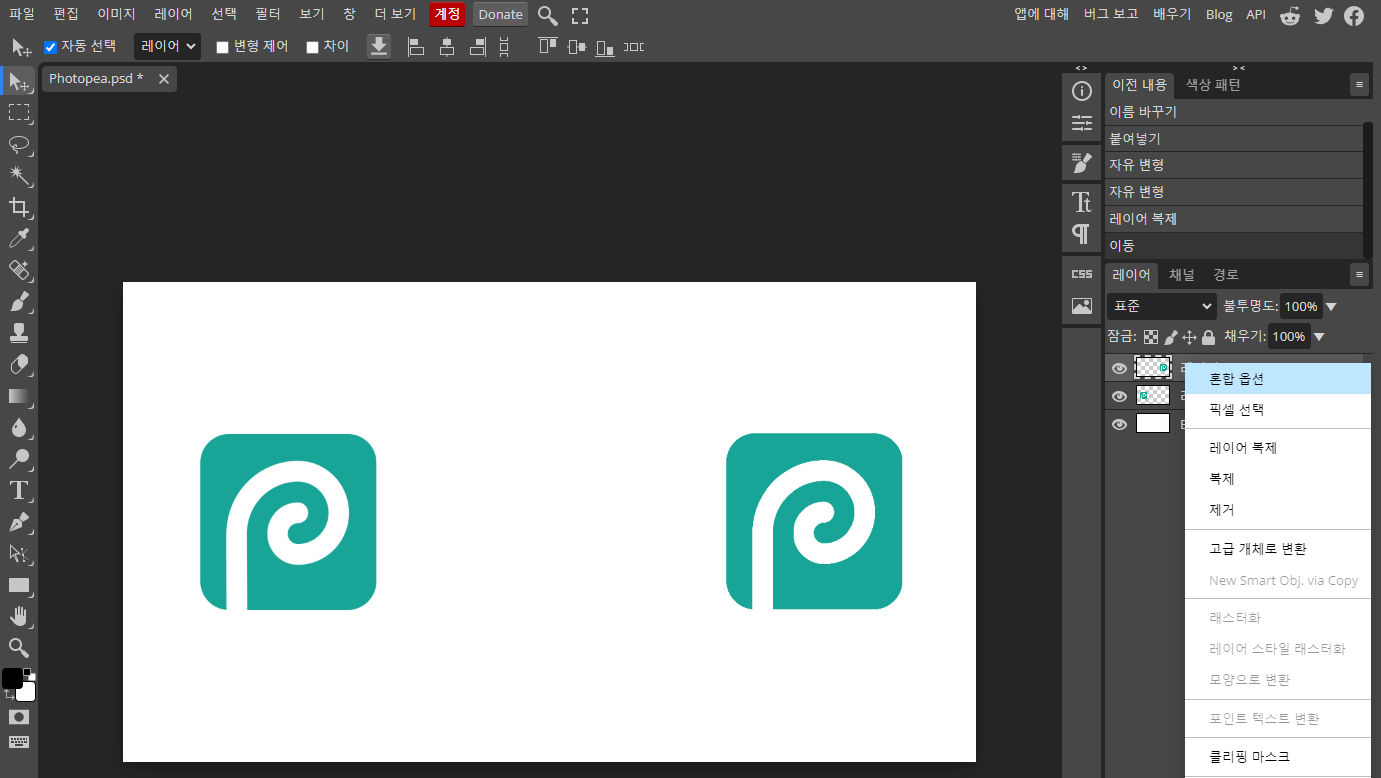Open the Facebook link icon
The width and height of the screenshot is (1381, 778).
pyautogui.click(x=1354, y=15)
